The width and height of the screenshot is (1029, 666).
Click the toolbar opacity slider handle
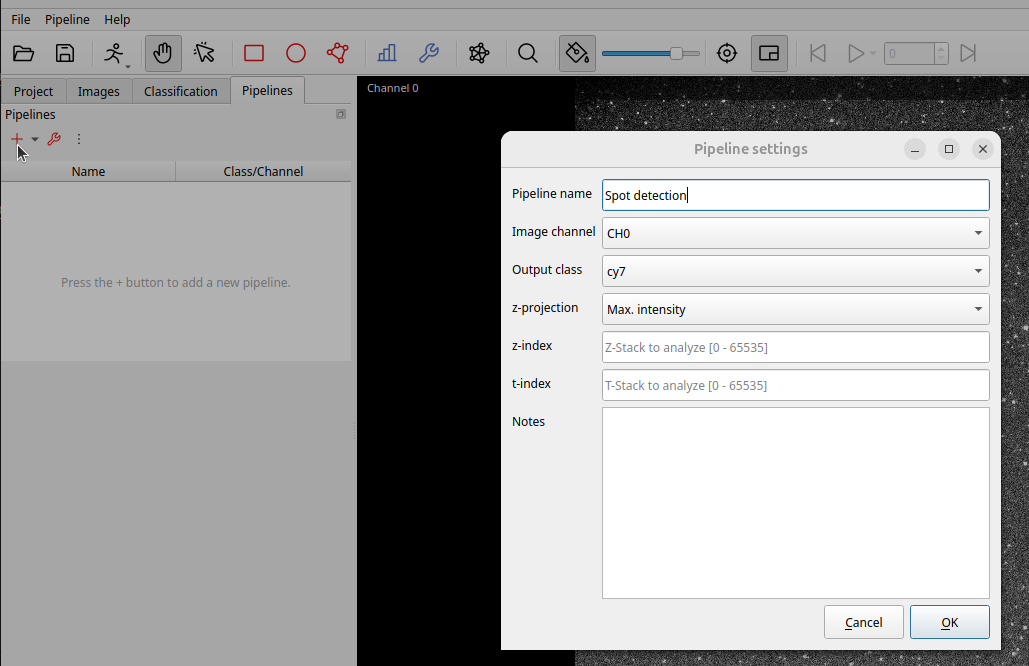pos(677,53)
